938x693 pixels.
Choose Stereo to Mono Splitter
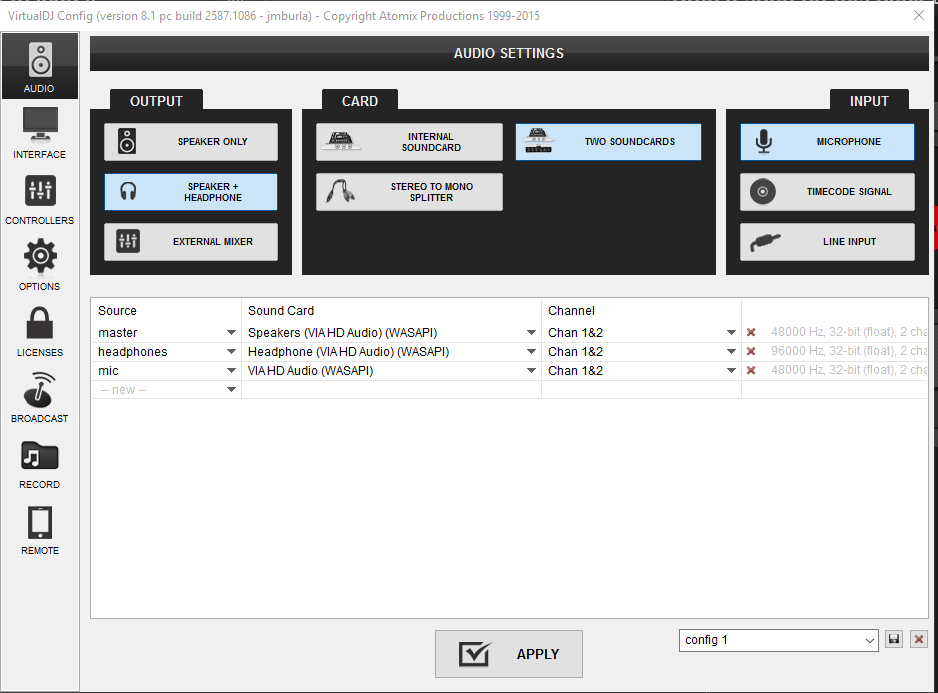(x=409, y=192)
